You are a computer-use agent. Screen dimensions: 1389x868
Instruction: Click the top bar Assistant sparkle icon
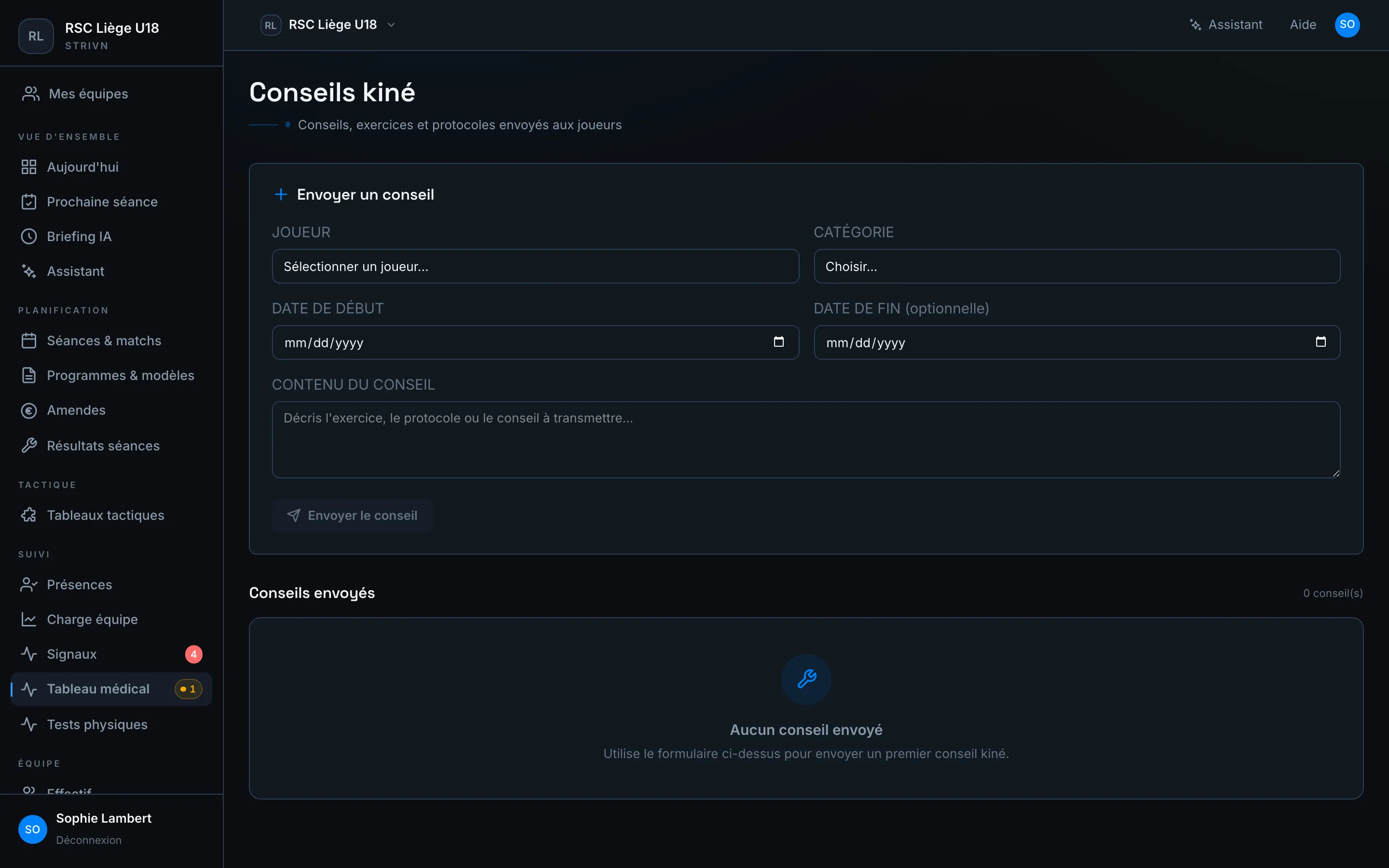[x=1196, y=25]
